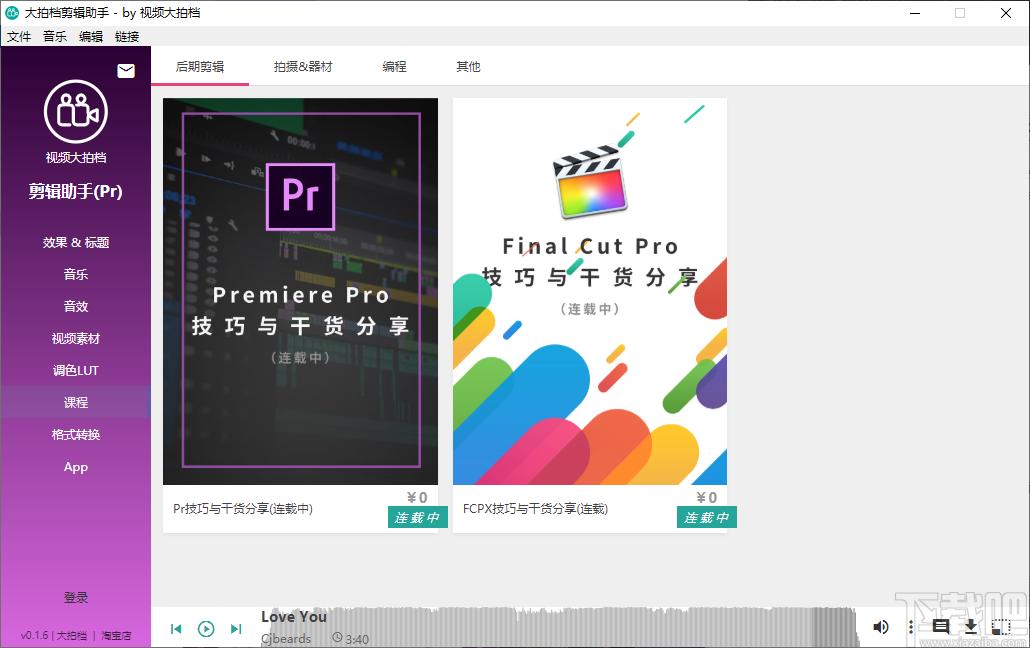Open the mail envelope icon
The height and width of the screenshot is (648, 1030).
click(x=125, y=71)
